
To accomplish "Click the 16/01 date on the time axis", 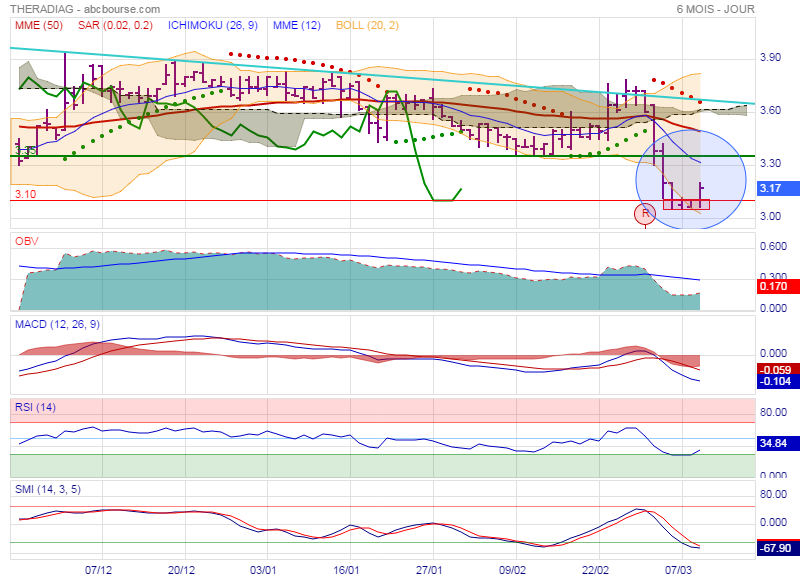I will 346,570.
